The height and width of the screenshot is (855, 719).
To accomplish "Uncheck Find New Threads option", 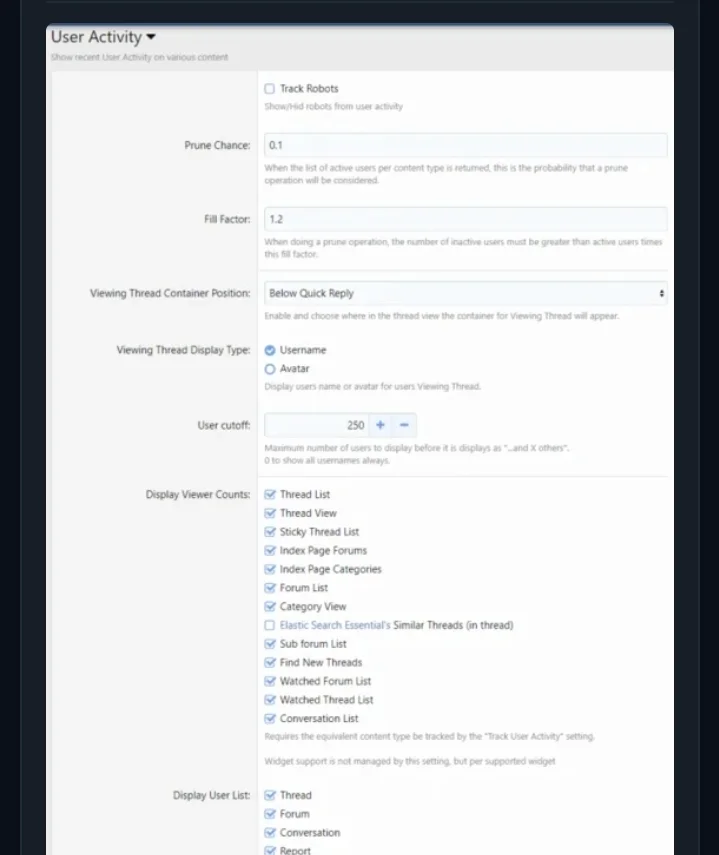I will click(x=270, y=663).
